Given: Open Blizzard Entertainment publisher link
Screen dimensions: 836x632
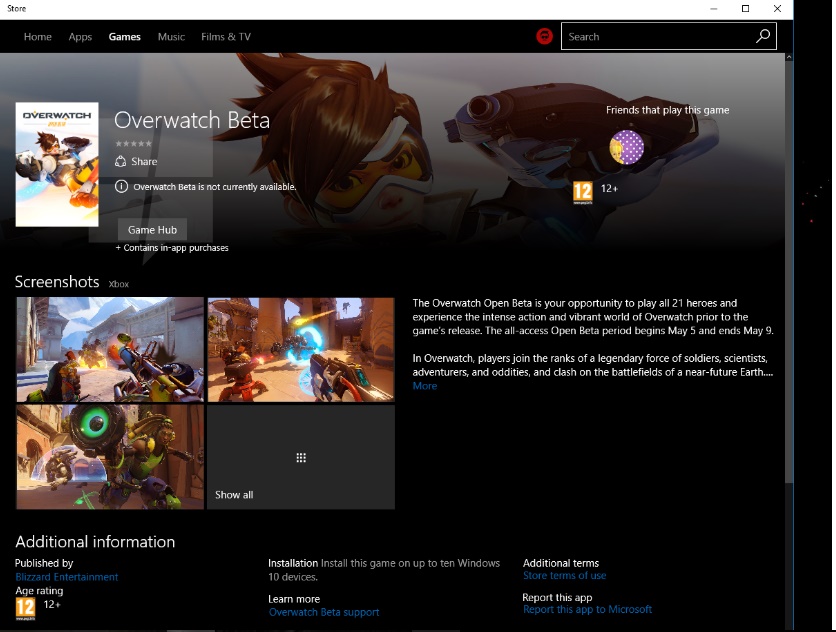Looking at the screenshot, I should point(67,577).
